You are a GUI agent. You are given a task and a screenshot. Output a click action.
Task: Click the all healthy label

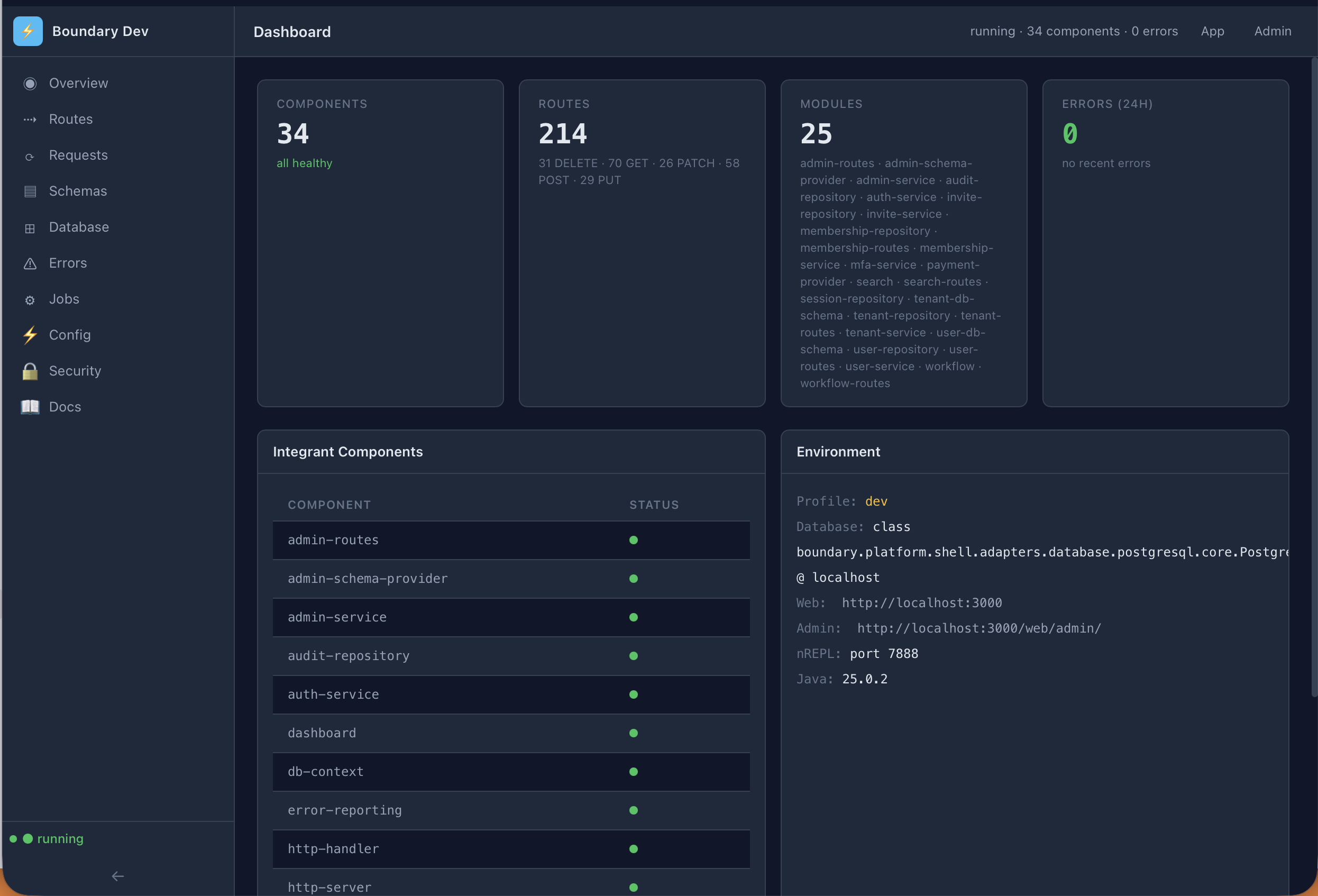coord(305,163)
